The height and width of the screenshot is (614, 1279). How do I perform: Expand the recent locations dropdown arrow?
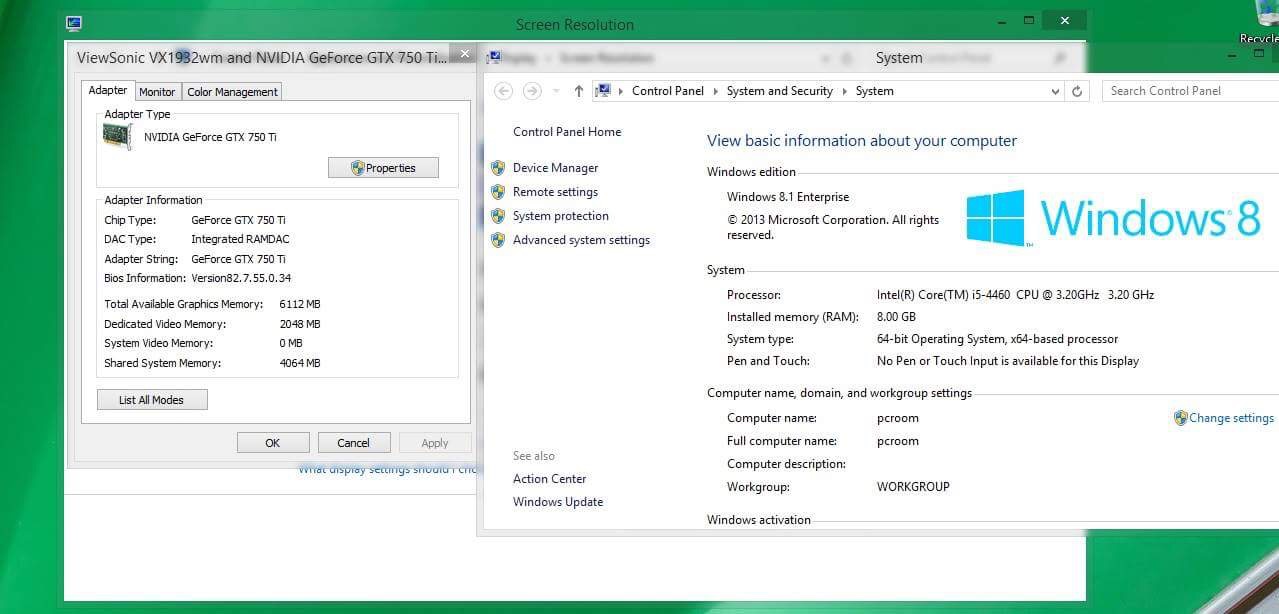point(555,92)
